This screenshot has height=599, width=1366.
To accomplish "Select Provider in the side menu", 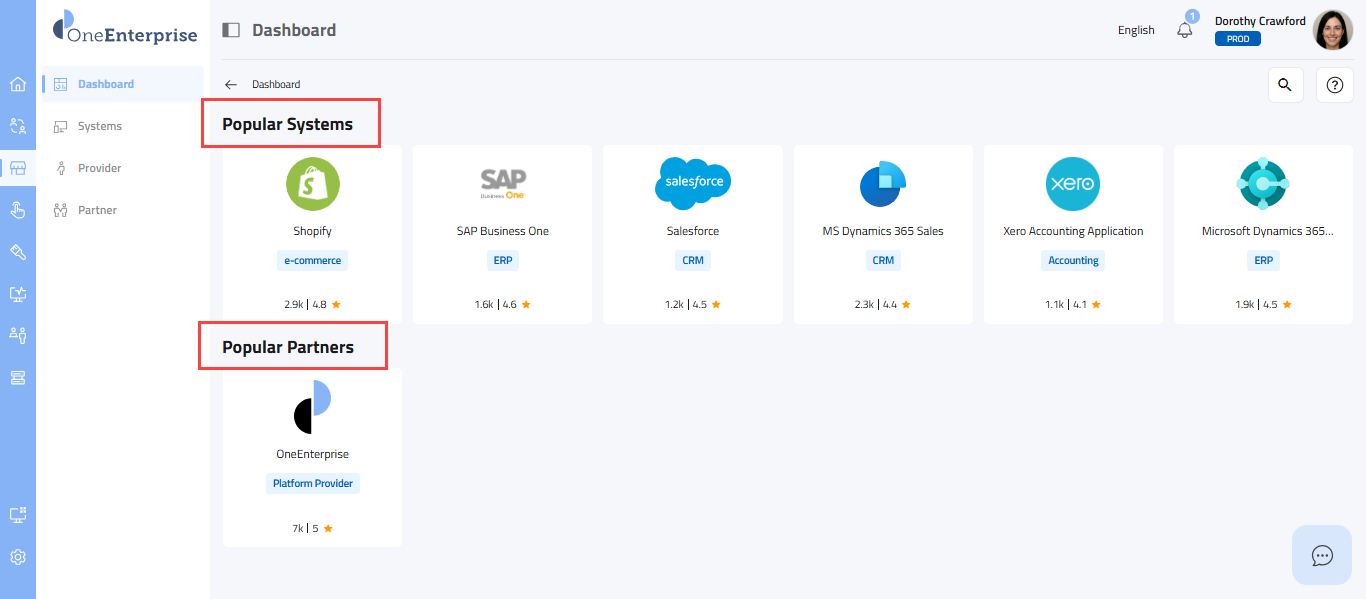I will (99, 168).
